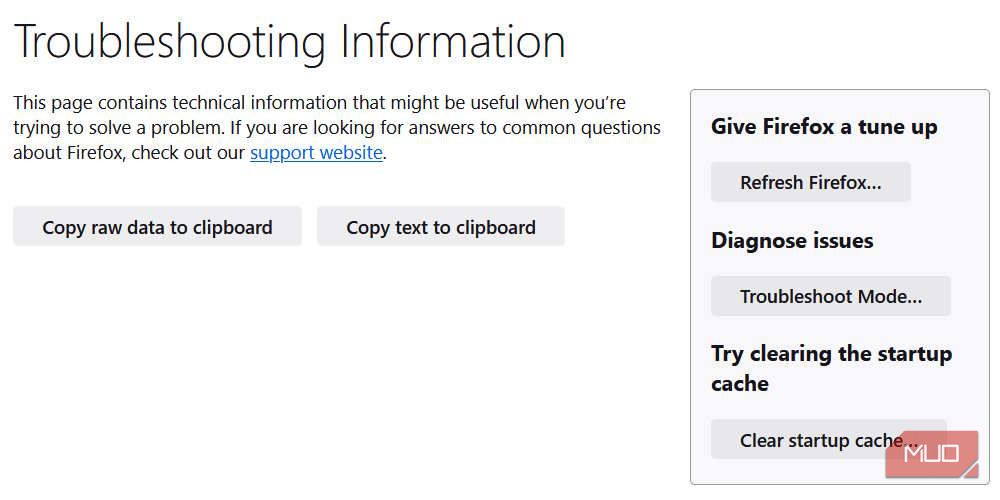Image resolution: width=1000 pixels, height=500 pixels.
Task: Click the "Diagnose issues" heading
Action: click(x=792, y=241)
